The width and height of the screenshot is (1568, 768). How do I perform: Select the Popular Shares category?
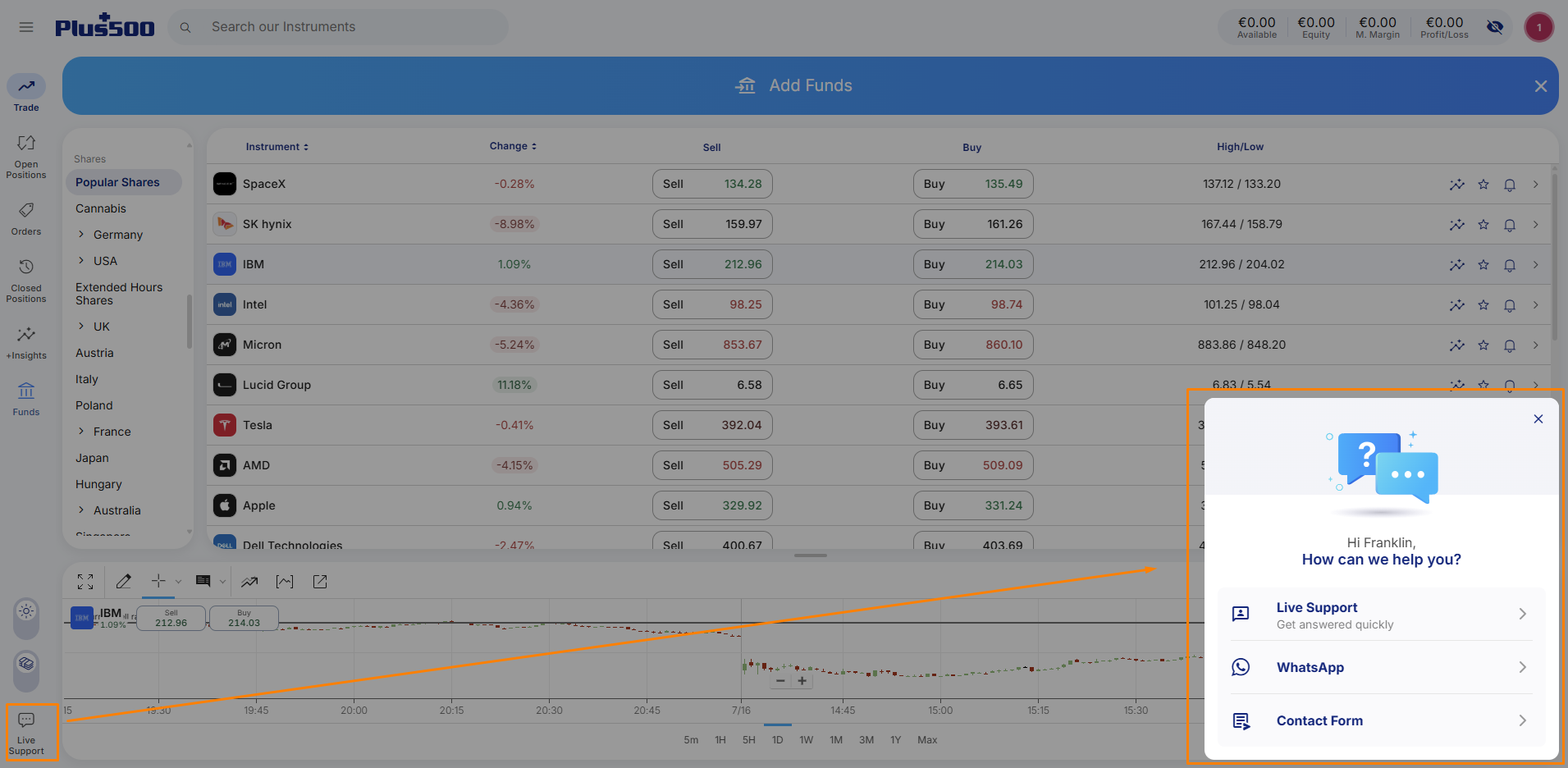124,182
